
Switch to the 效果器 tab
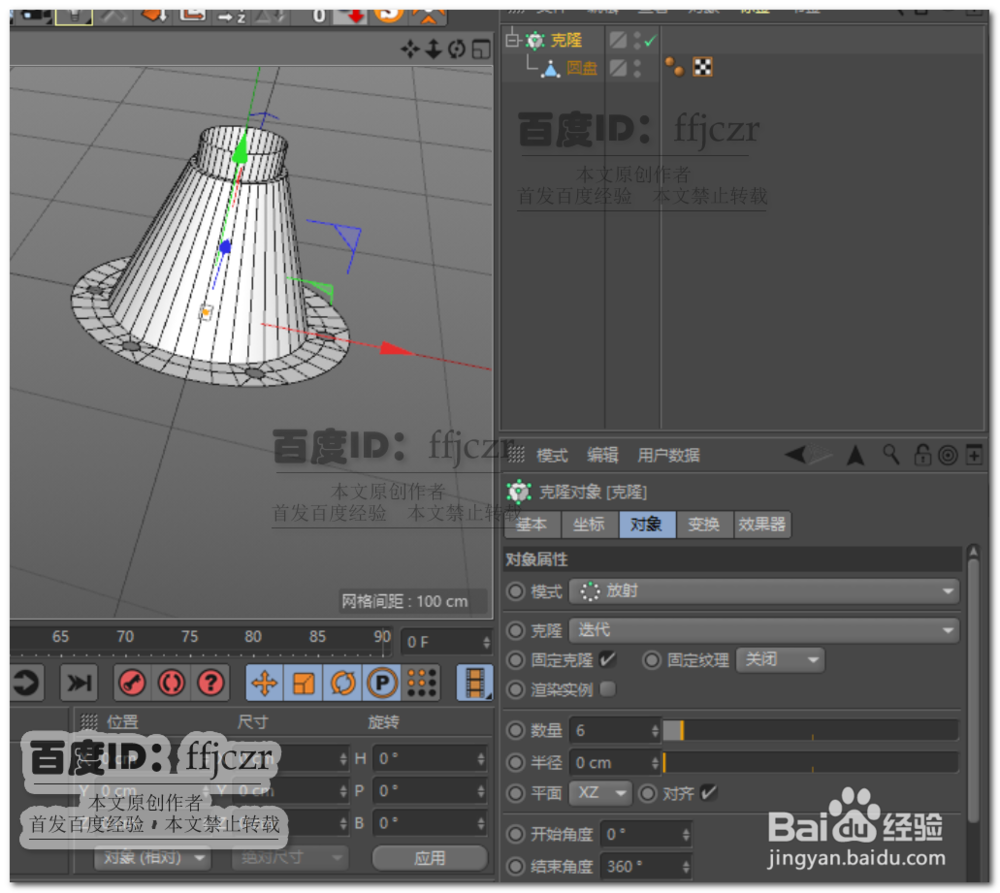pos(761,524)
